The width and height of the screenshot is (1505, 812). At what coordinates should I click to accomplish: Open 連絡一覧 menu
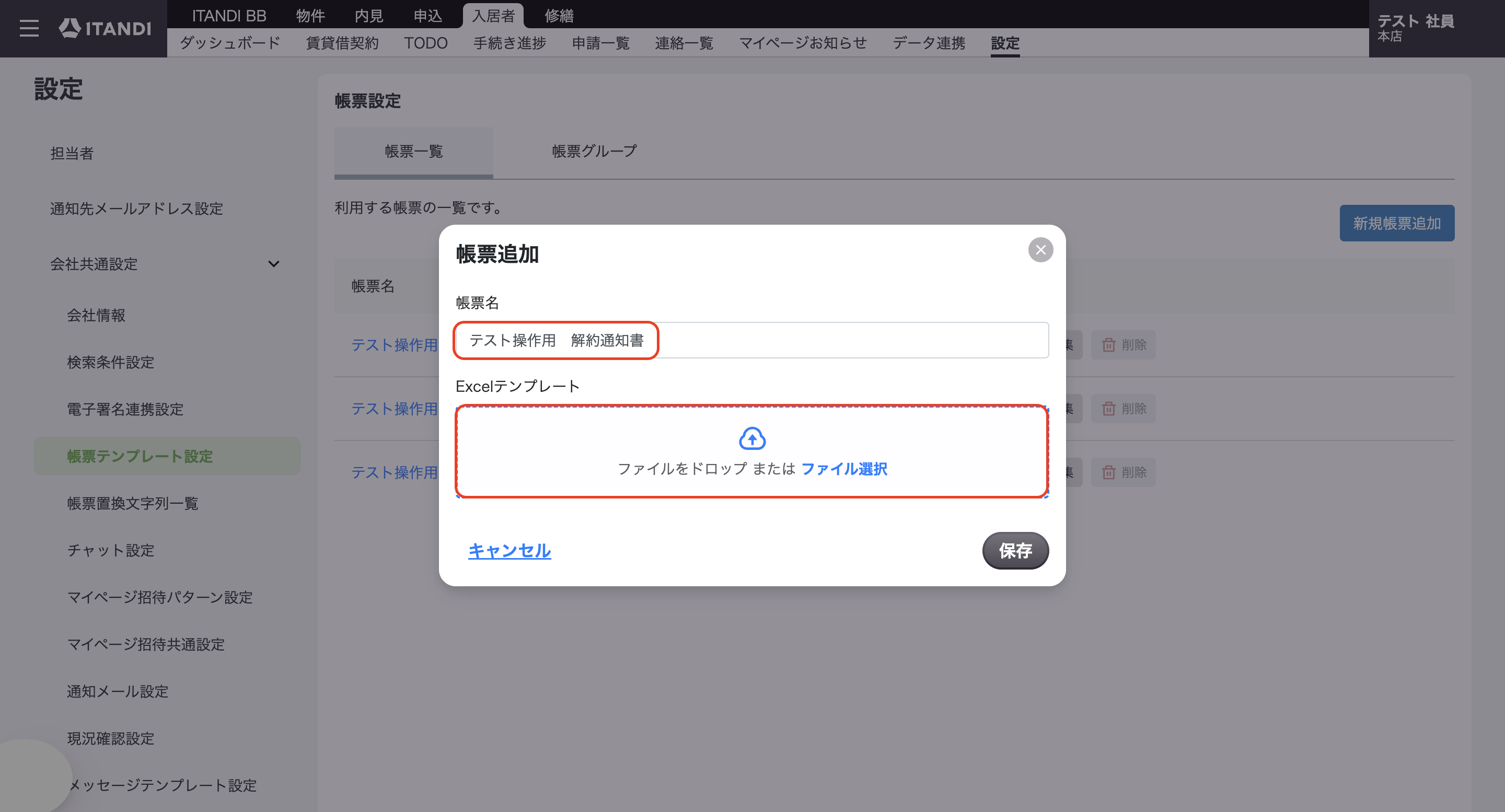click(684, 43)
